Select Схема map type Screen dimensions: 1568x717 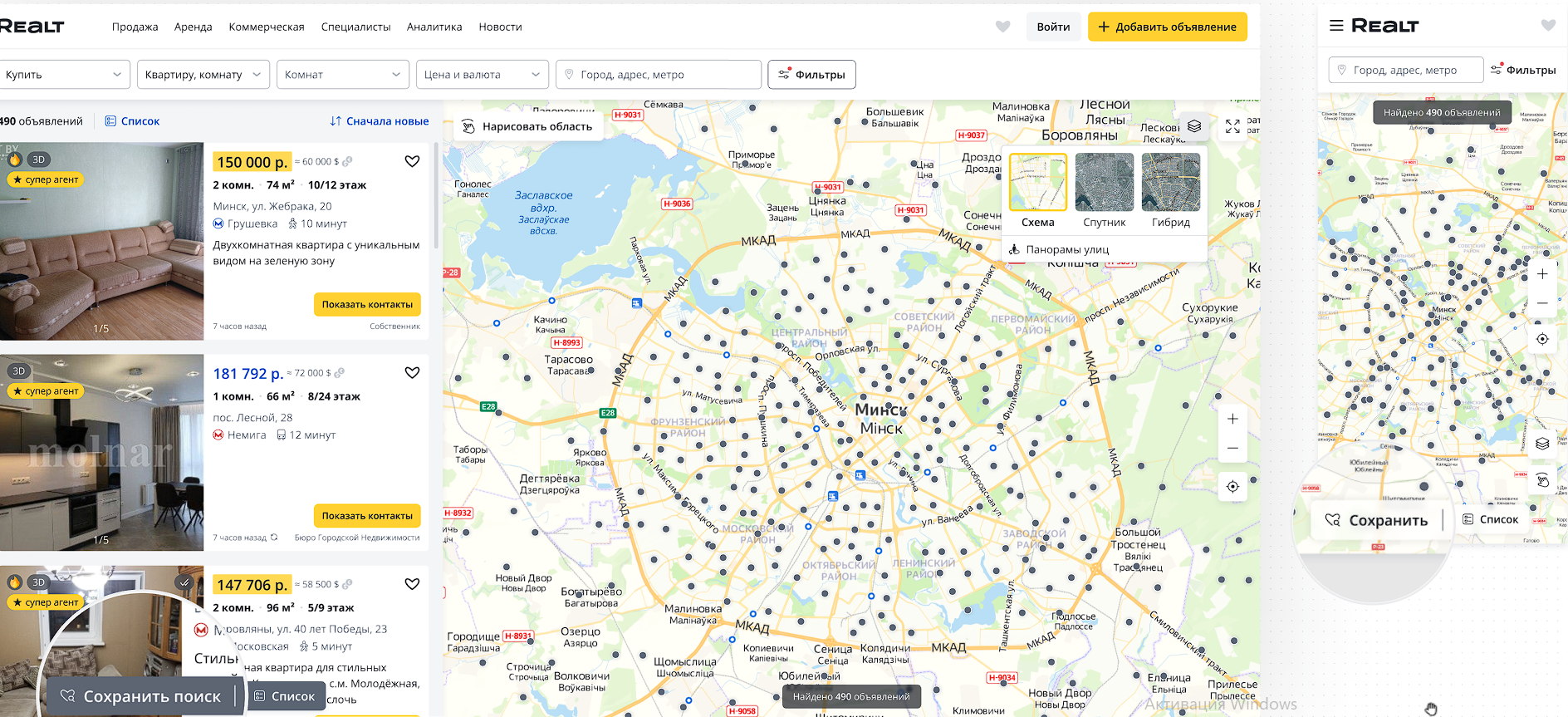[1038, 191]
